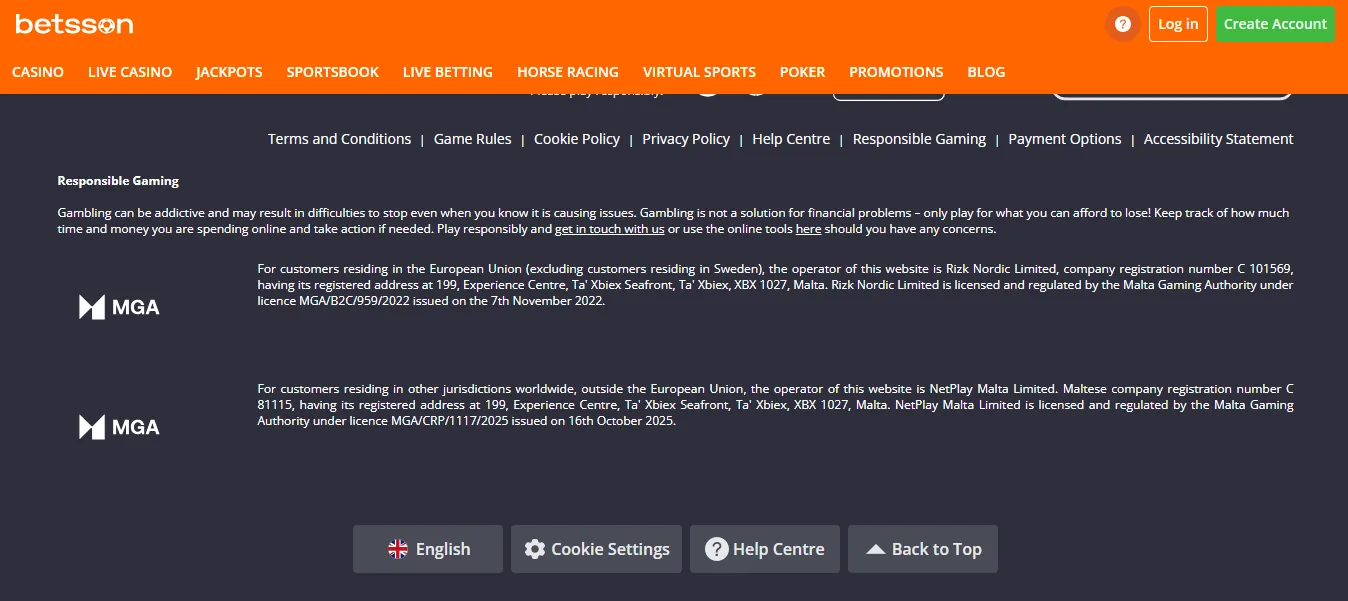Screen dimensions: 1348x601
Task: Click the 'get in touch with us' link
Action: (610, 229)
